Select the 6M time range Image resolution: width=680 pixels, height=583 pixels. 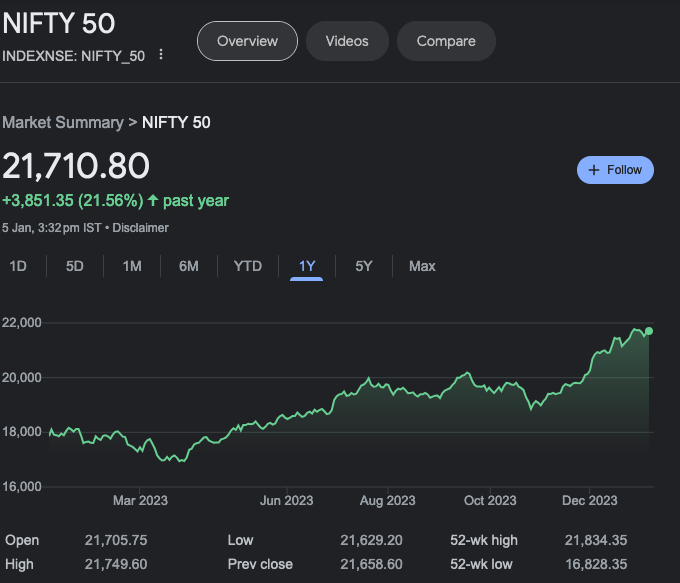188,266
